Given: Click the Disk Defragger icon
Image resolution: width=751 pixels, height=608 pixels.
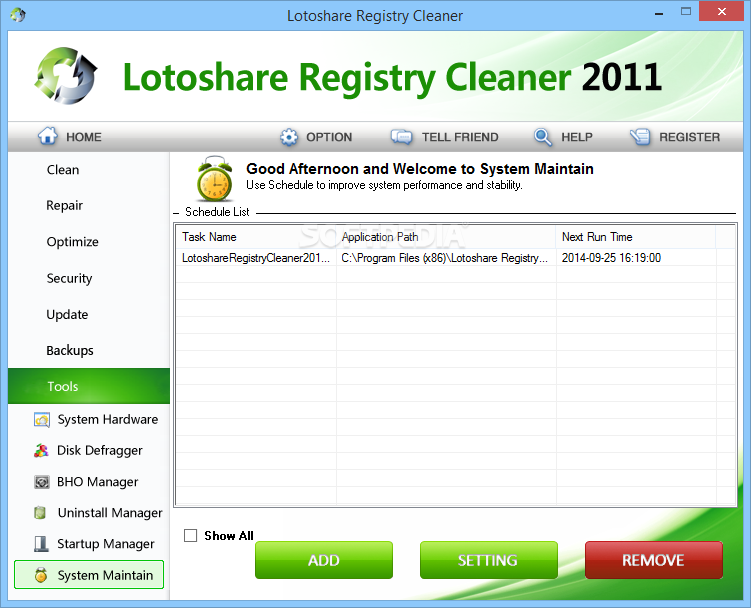Looking at the screenshot, I should 41,450.
